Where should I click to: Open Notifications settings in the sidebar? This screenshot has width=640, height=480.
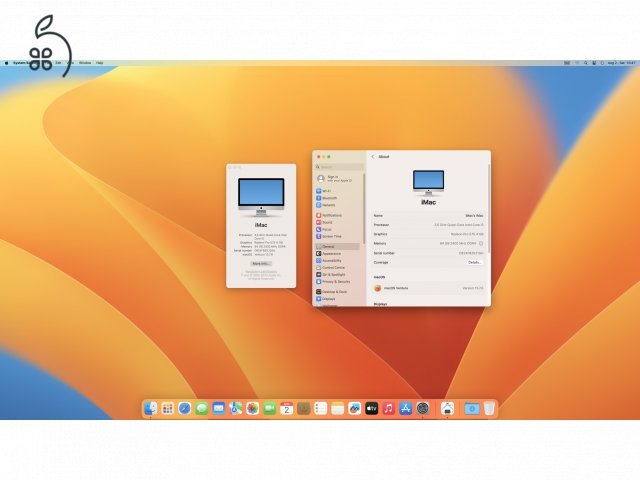coord(337,215)
